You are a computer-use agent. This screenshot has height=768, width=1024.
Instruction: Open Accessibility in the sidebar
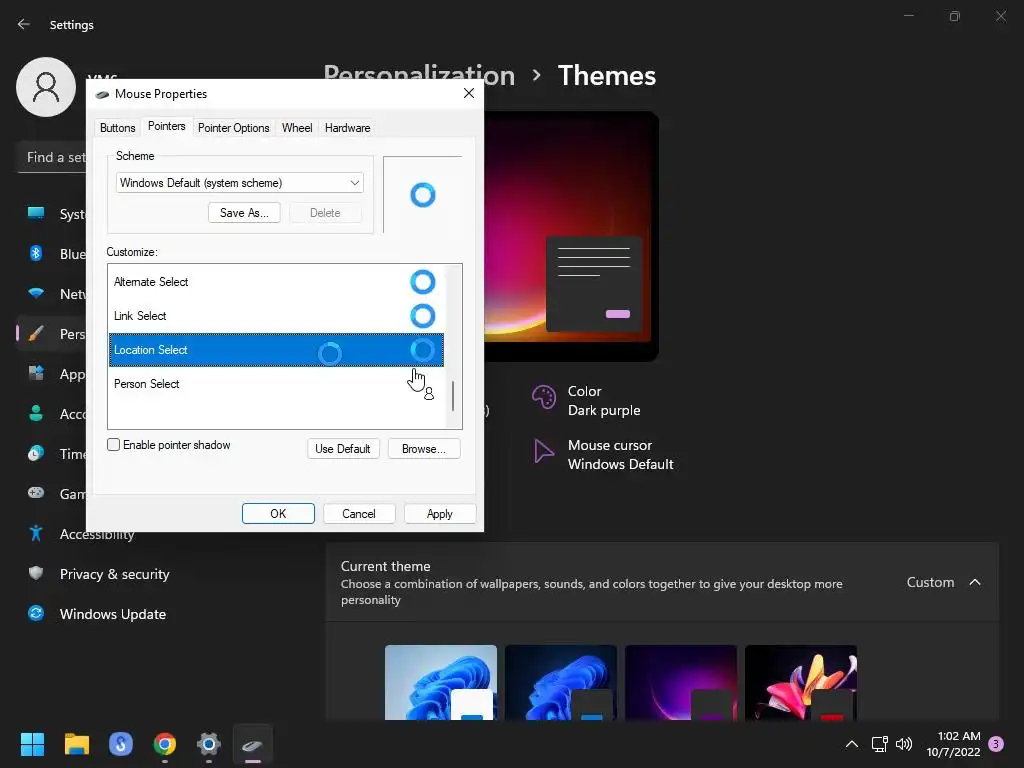[82, 534]
